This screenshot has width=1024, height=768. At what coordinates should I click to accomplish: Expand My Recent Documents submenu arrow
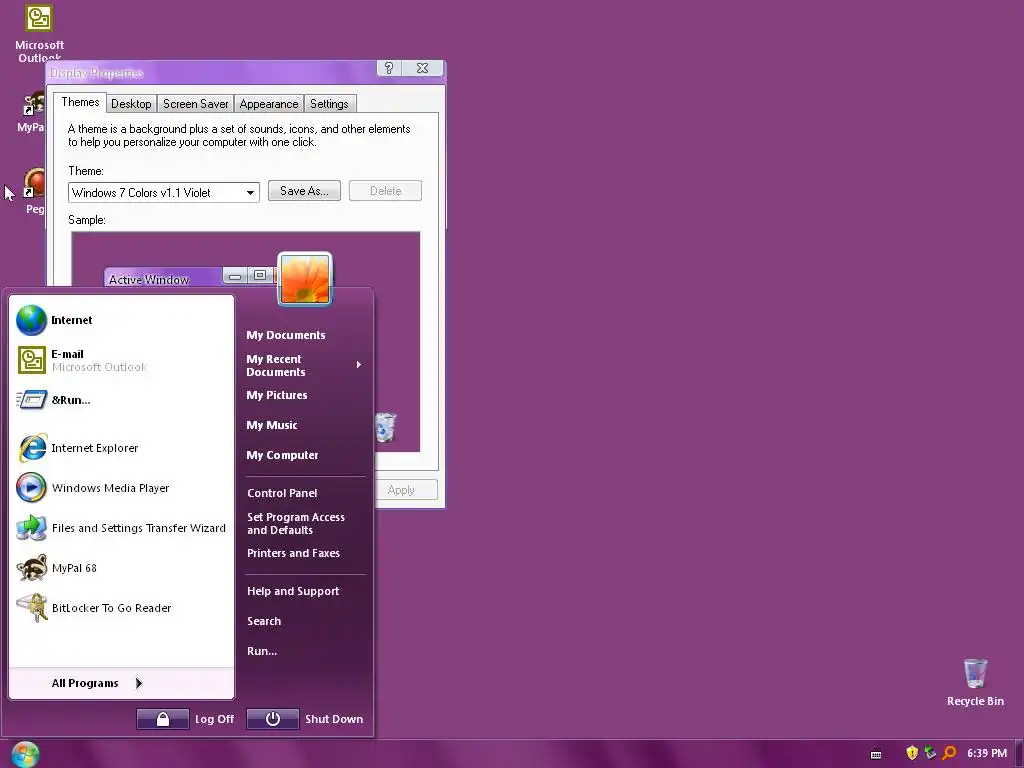[359, 364]
